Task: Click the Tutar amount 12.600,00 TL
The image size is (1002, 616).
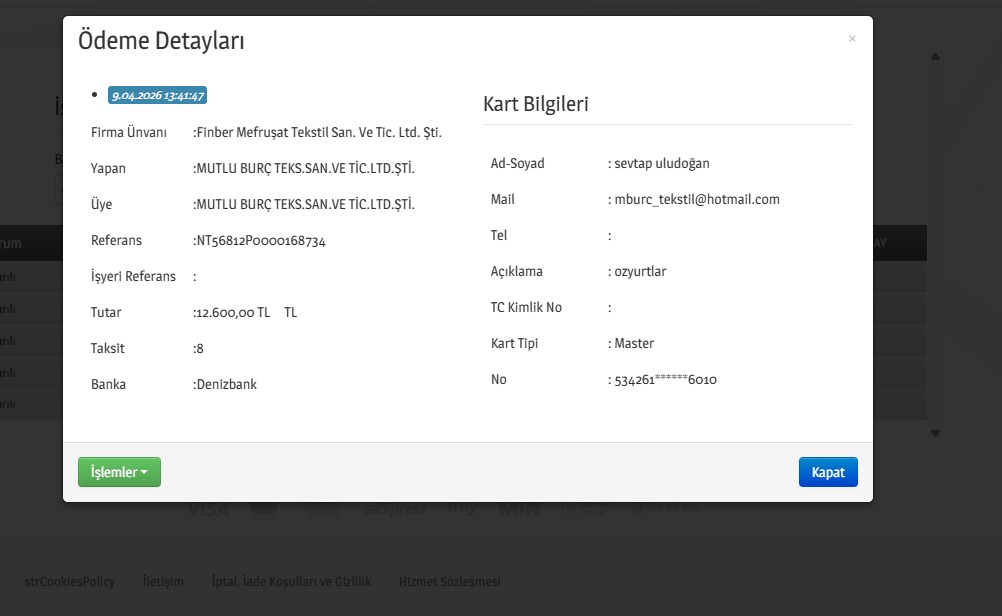Action: 233,313
